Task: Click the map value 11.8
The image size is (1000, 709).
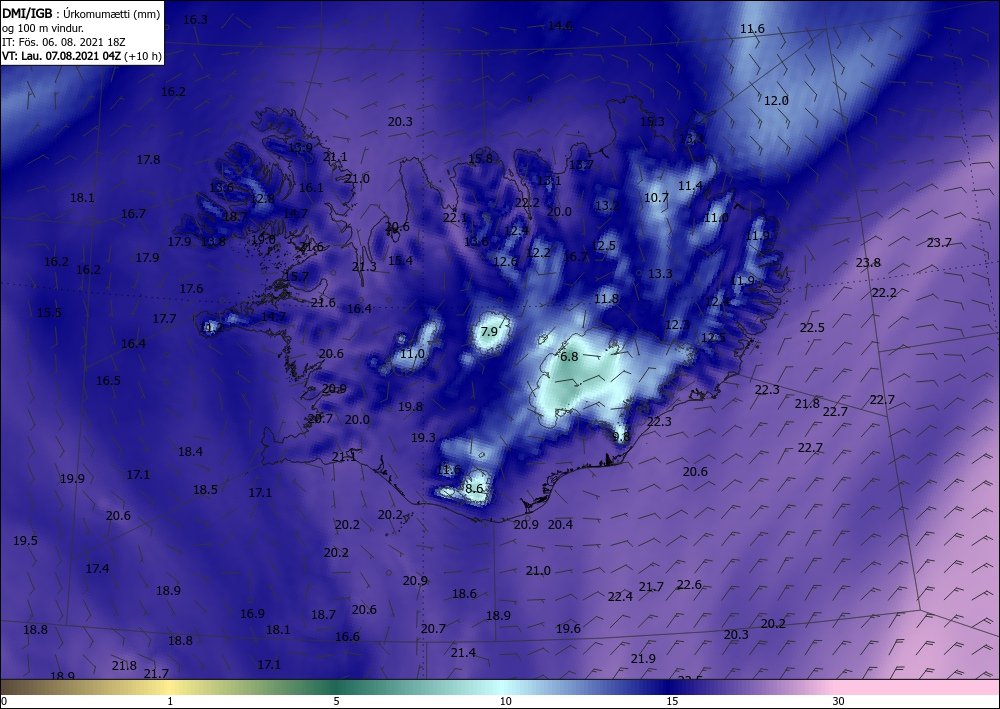Action: point(607,298)
